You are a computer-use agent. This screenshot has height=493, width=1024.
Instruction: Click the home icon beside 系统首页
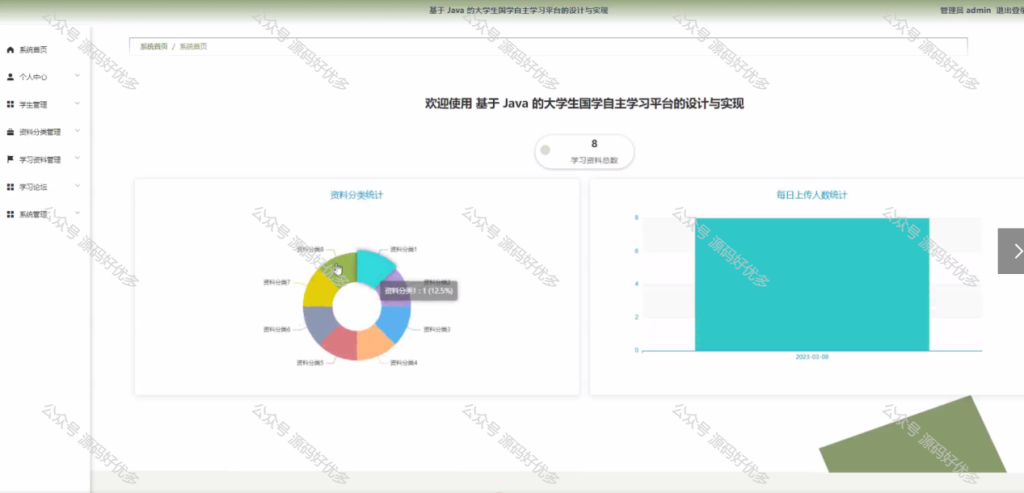[x=10, y=50]
